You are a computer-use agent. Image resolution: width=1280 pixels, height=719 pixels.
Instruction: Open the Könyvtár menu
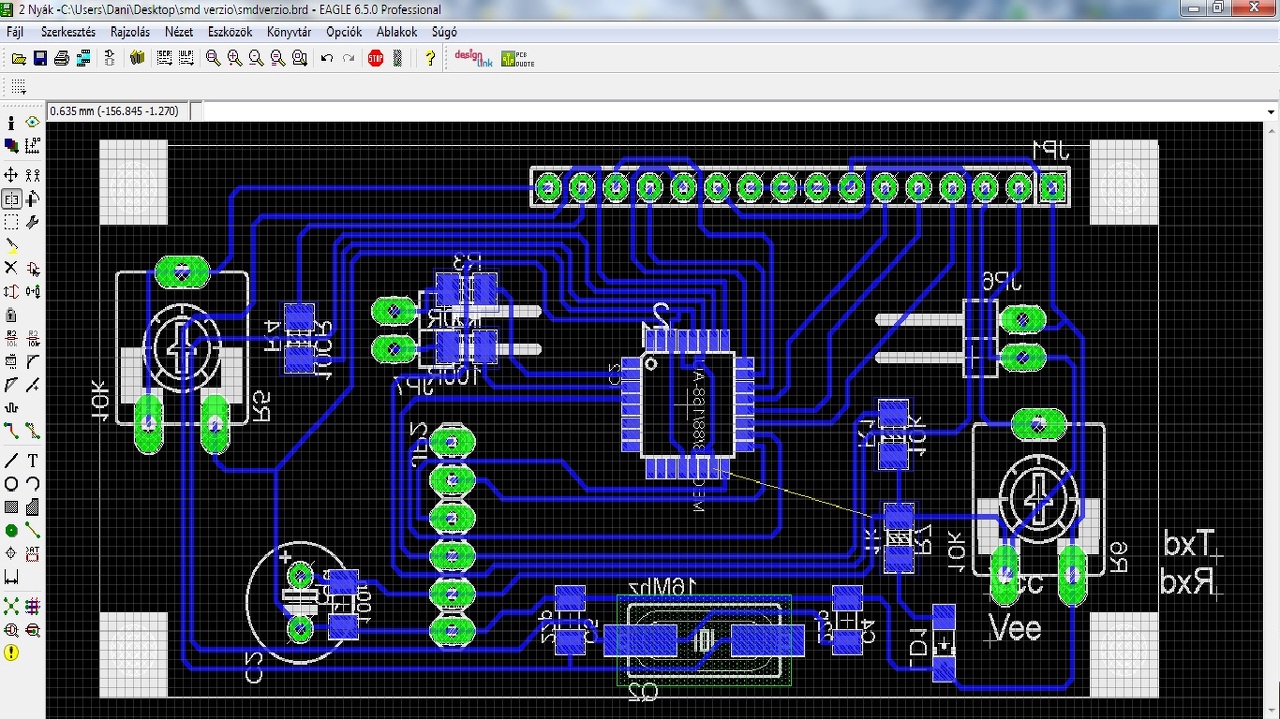pos(289,32)
